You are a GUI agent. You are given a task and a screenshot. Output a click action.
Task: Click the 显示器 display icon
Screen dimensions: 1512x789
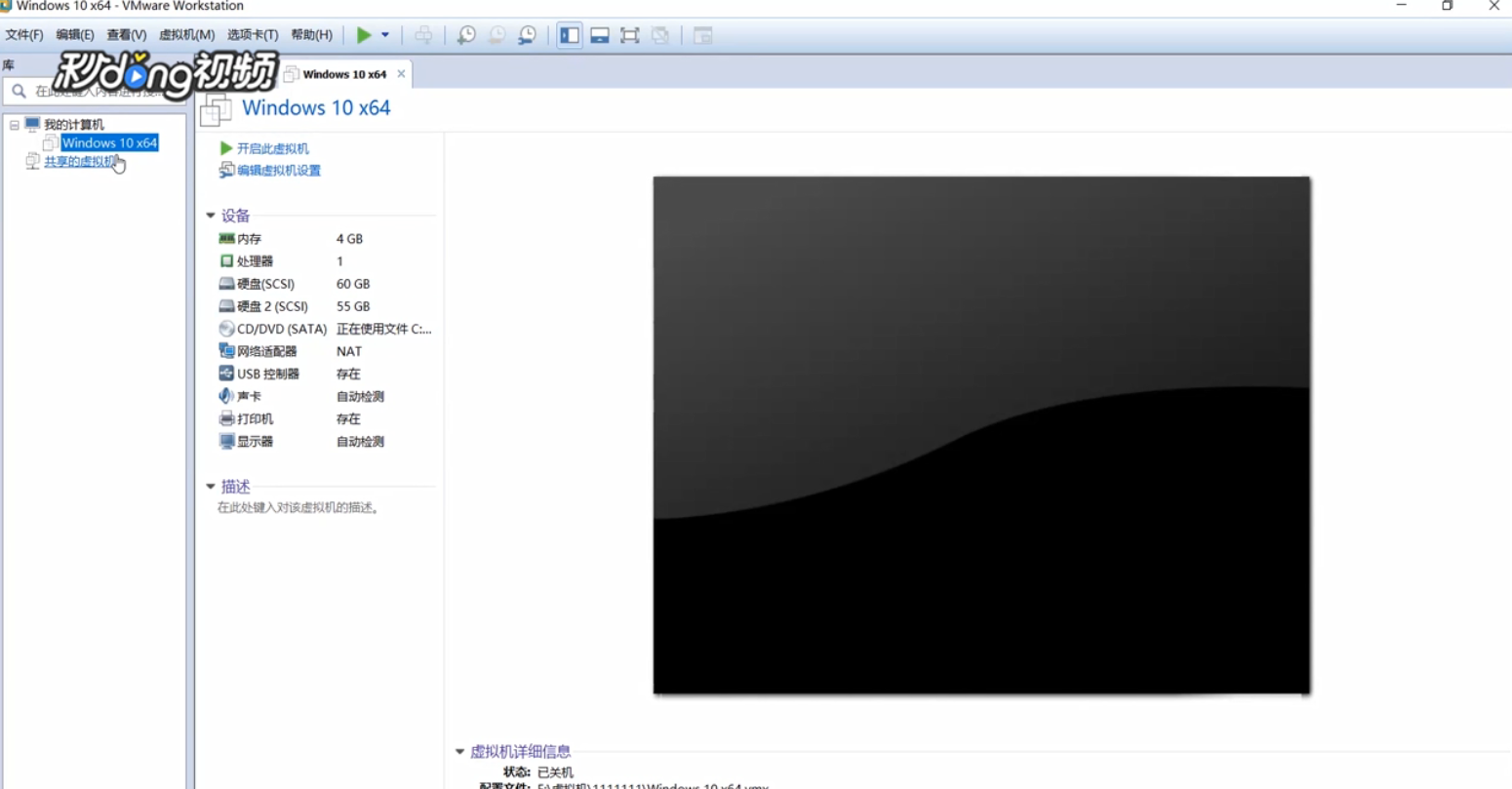226,441
